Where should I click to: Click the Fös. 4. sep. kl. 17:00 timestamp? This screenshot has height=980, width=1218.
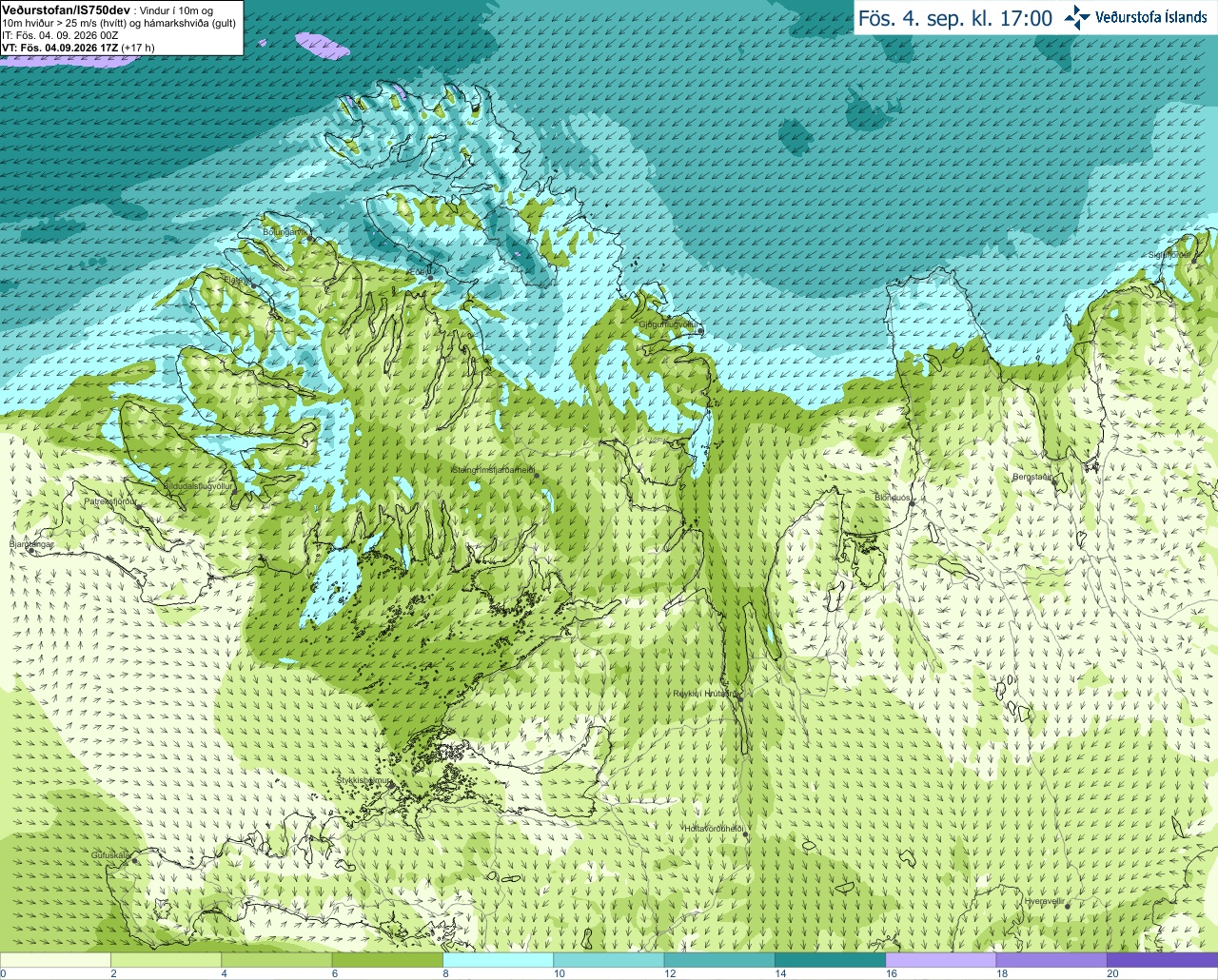(x=955, y=18)
